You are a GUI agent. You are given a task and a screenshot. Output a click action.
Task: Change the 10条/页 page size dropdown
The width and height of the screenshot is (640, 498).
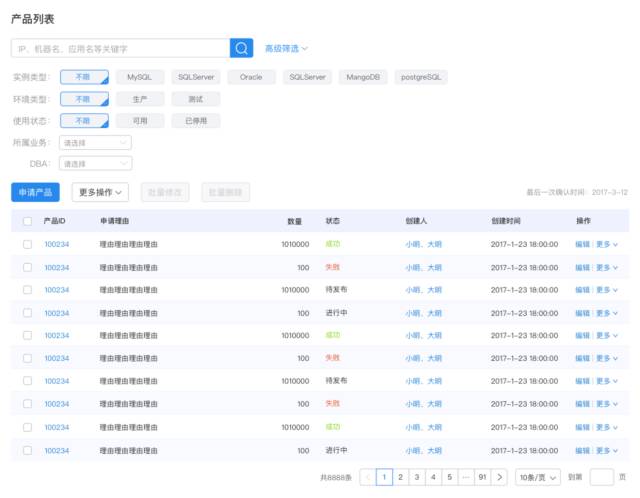point(538,477)
